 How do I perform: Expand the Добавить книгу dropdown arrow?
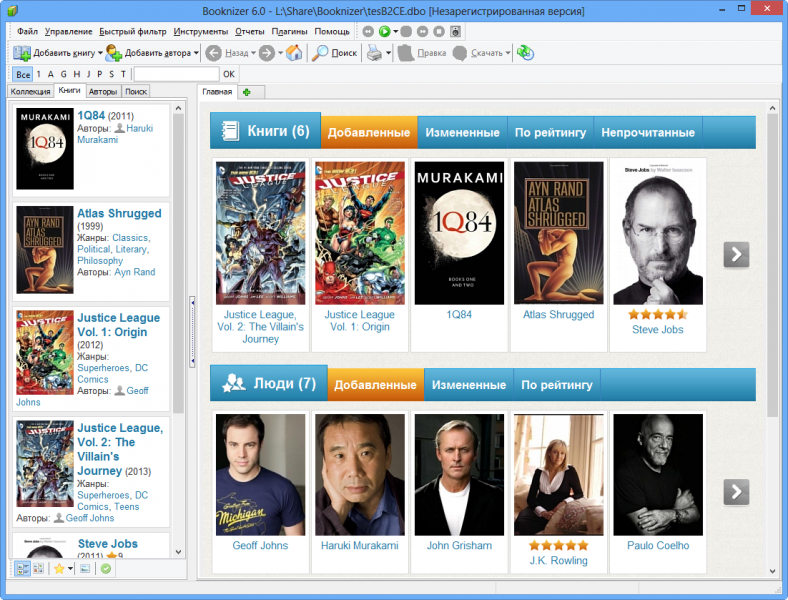tap(100, 53)
